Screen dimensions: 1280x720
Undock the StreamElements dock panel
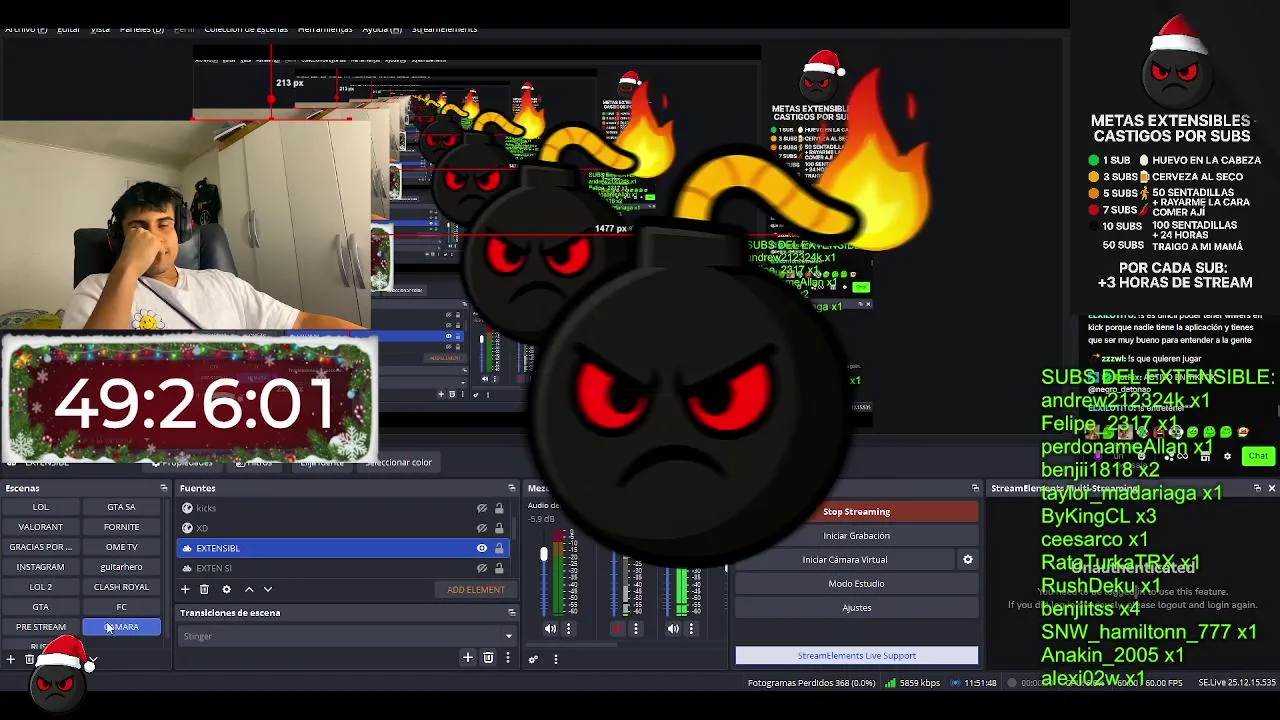click(x=1257, y=488)
